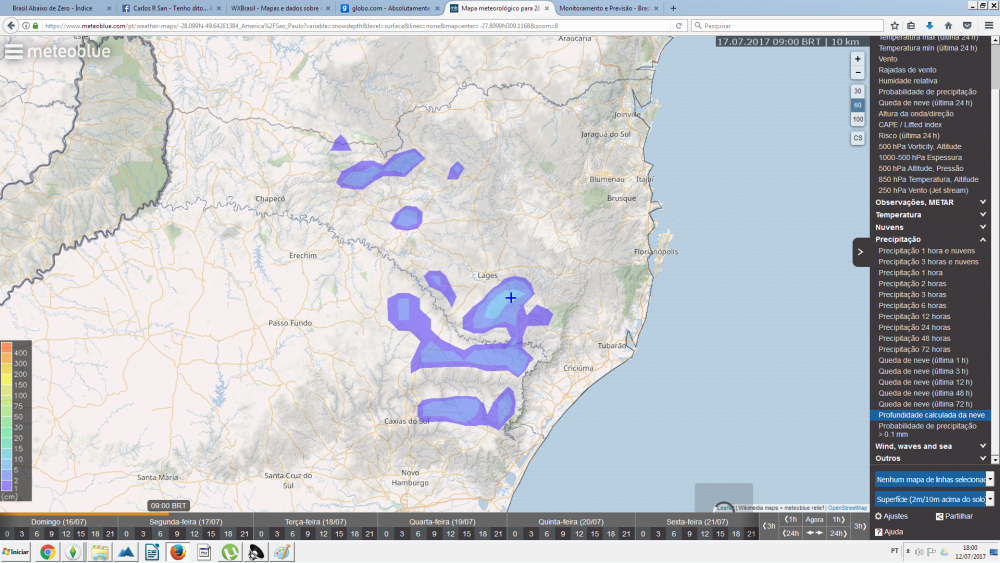Step forward 1h in timeline
The image size is (1000, 563).
click(838, 519)
